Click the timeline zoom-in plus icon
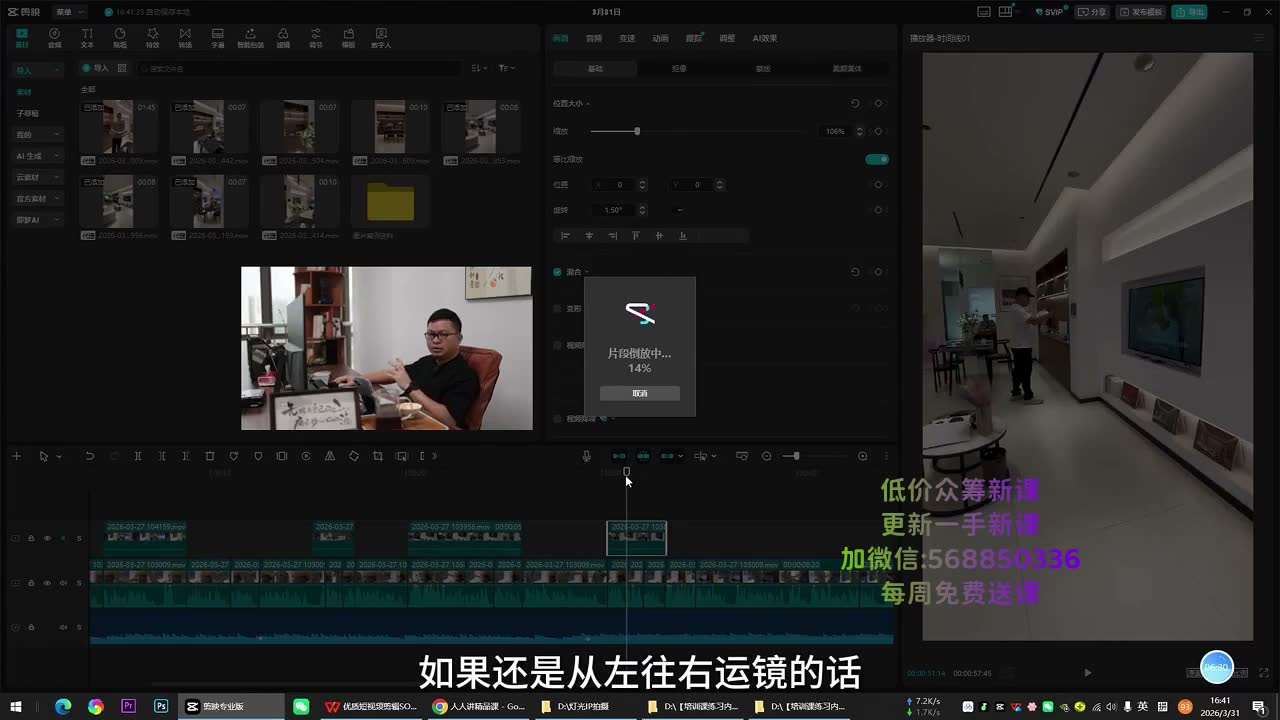Screen dimensions: 1280x720 pyautogui.click(x=862, y=456)
